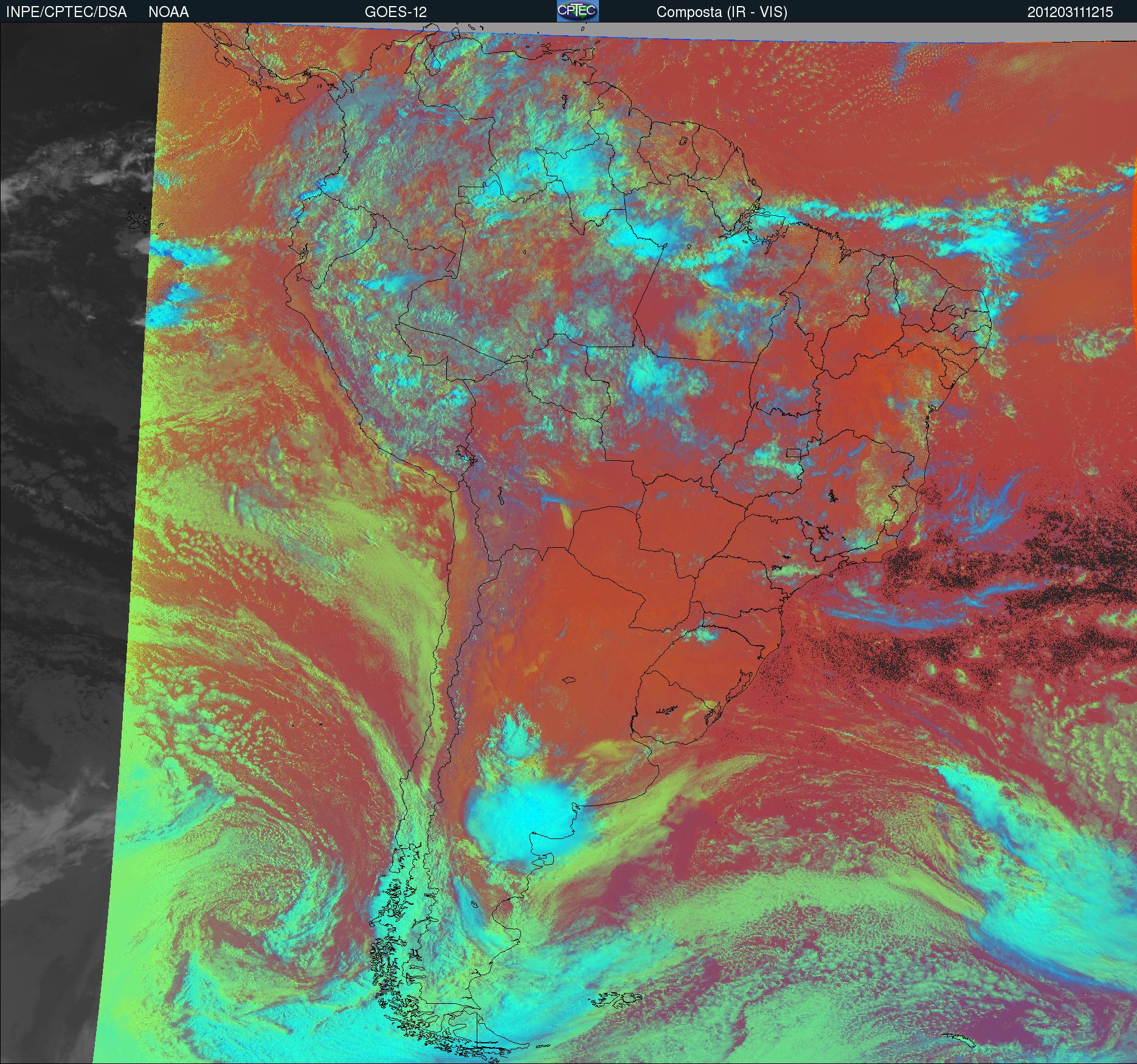Viewport: 1137px width, 1064px height.
Task: Click the Composta (IR - VIS) title
Action: click(722, 12)
